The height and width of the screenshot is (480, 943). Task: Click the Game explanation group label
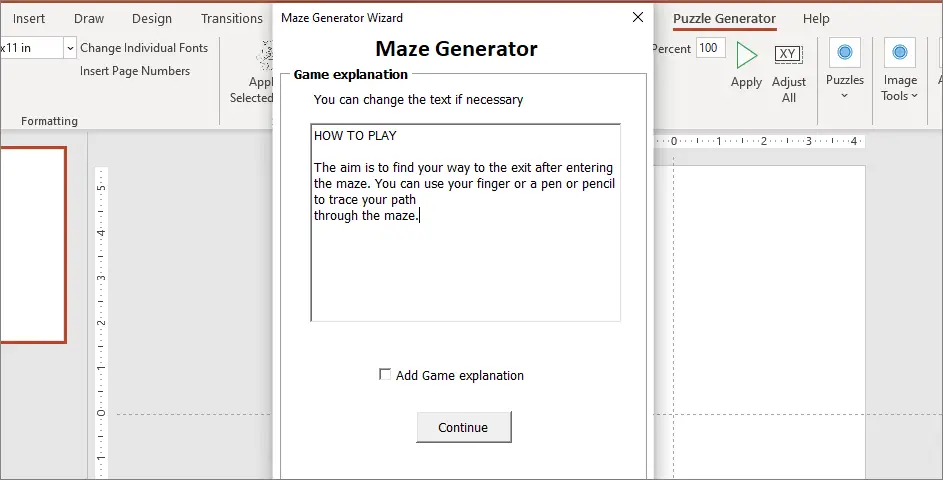pyautogui.click(x=351, y=75)
